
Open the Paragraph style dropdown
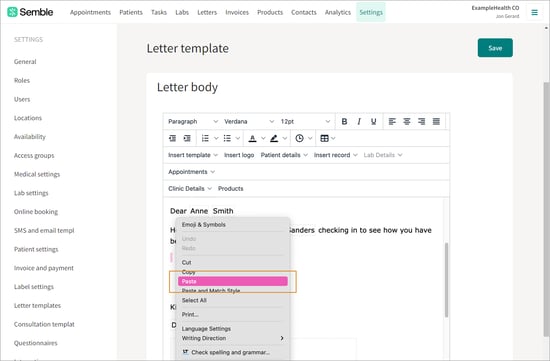[193, 121]
